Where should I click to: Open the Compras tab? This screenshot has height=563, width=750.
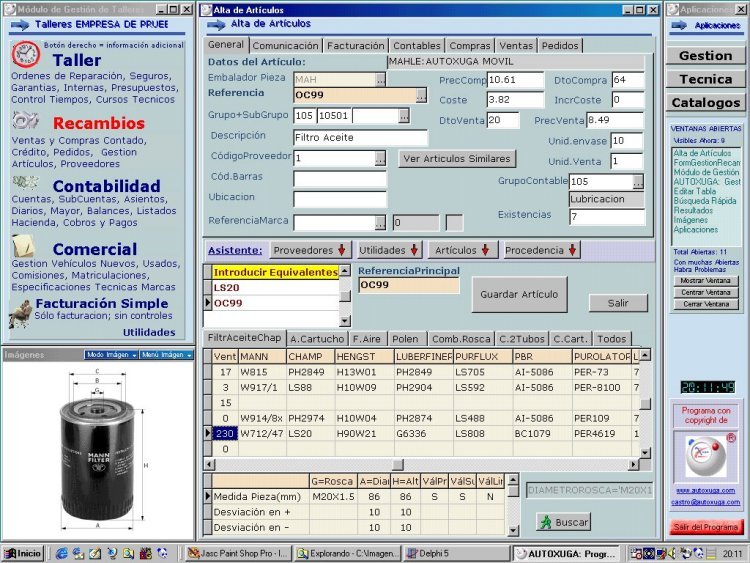[470, 45]
